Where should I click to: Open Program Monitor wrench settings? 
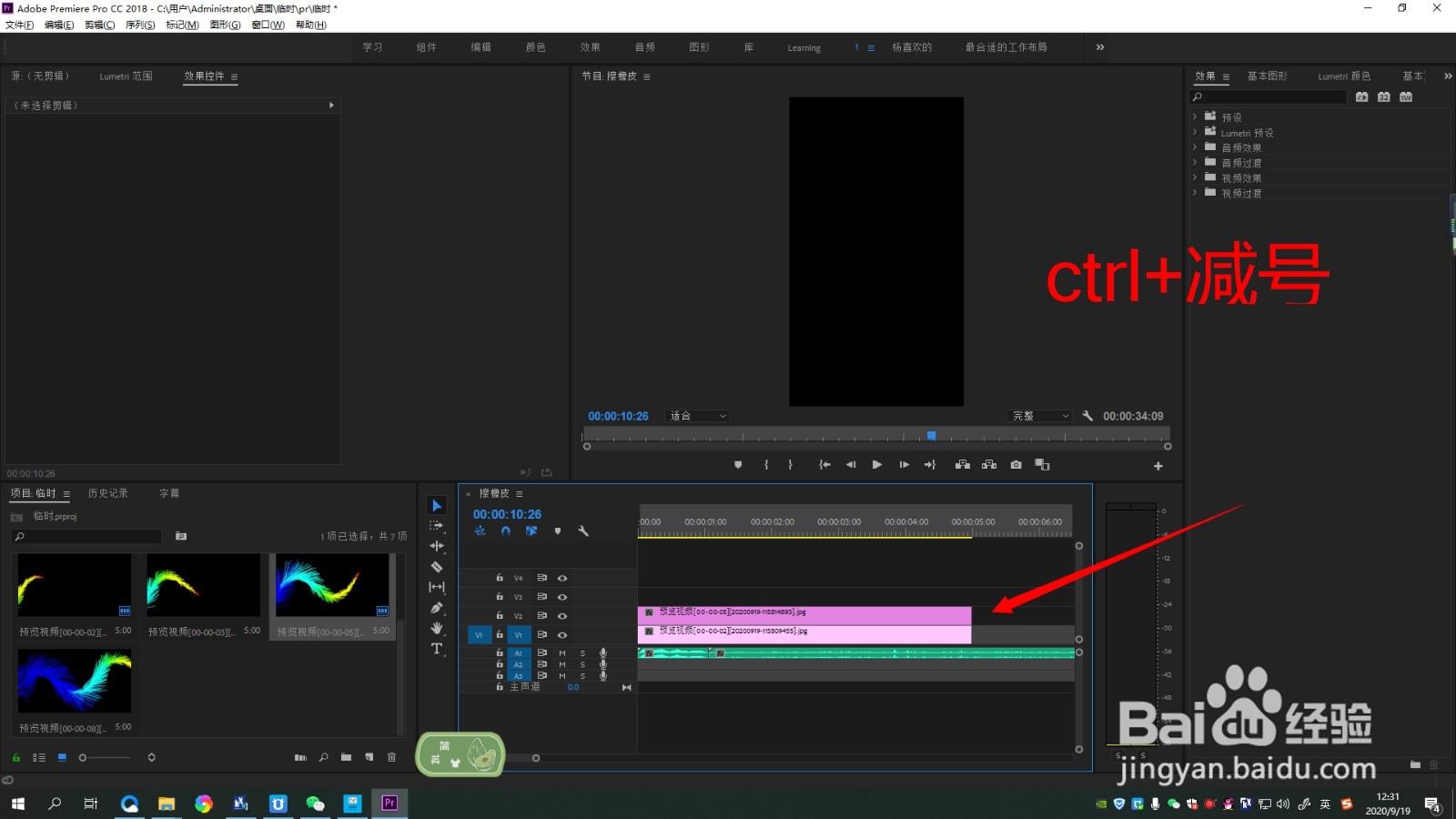(x=1087, y=416)
